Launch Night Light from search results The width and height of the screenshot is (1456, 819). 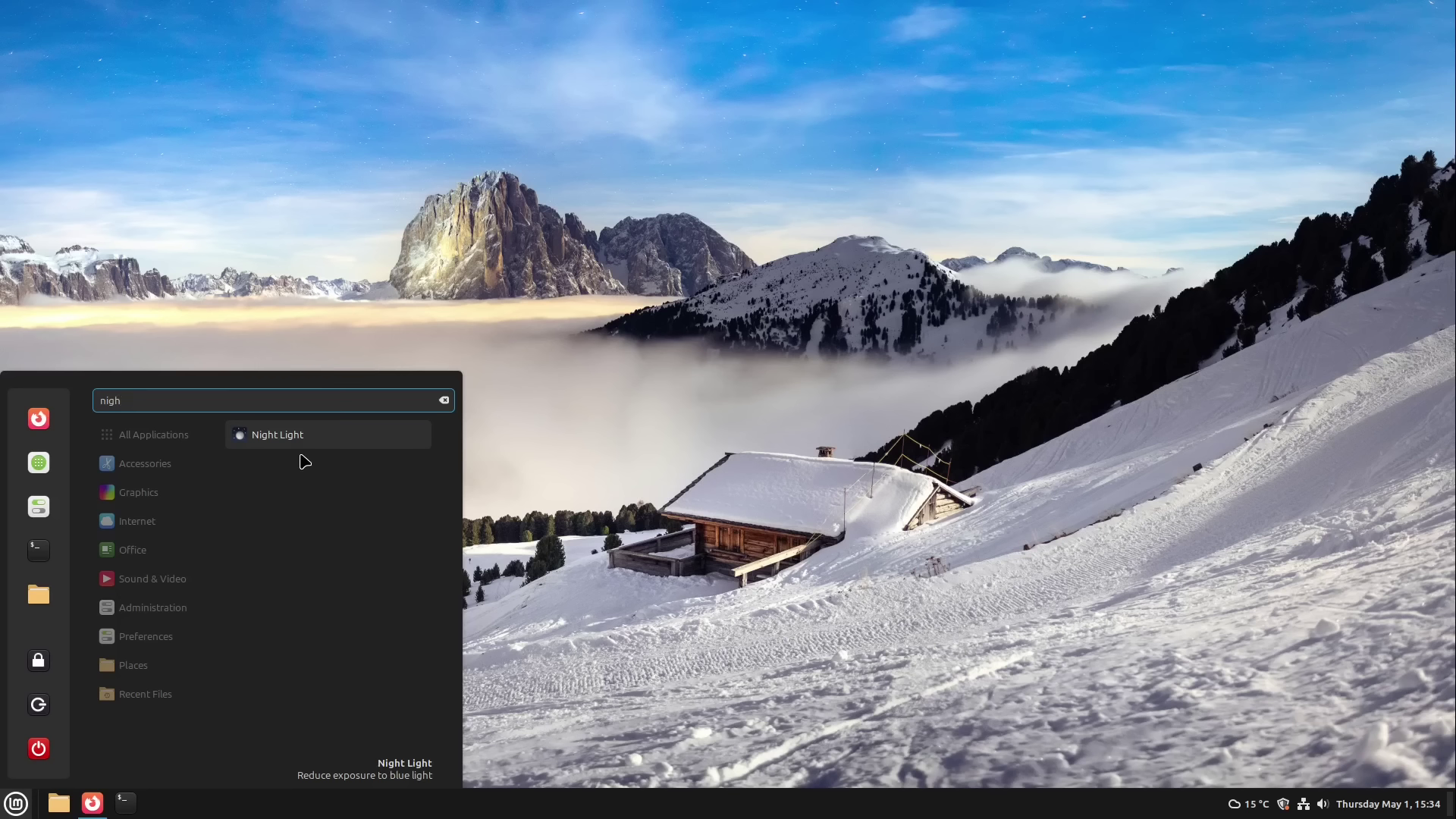click(x=278, y=435)
